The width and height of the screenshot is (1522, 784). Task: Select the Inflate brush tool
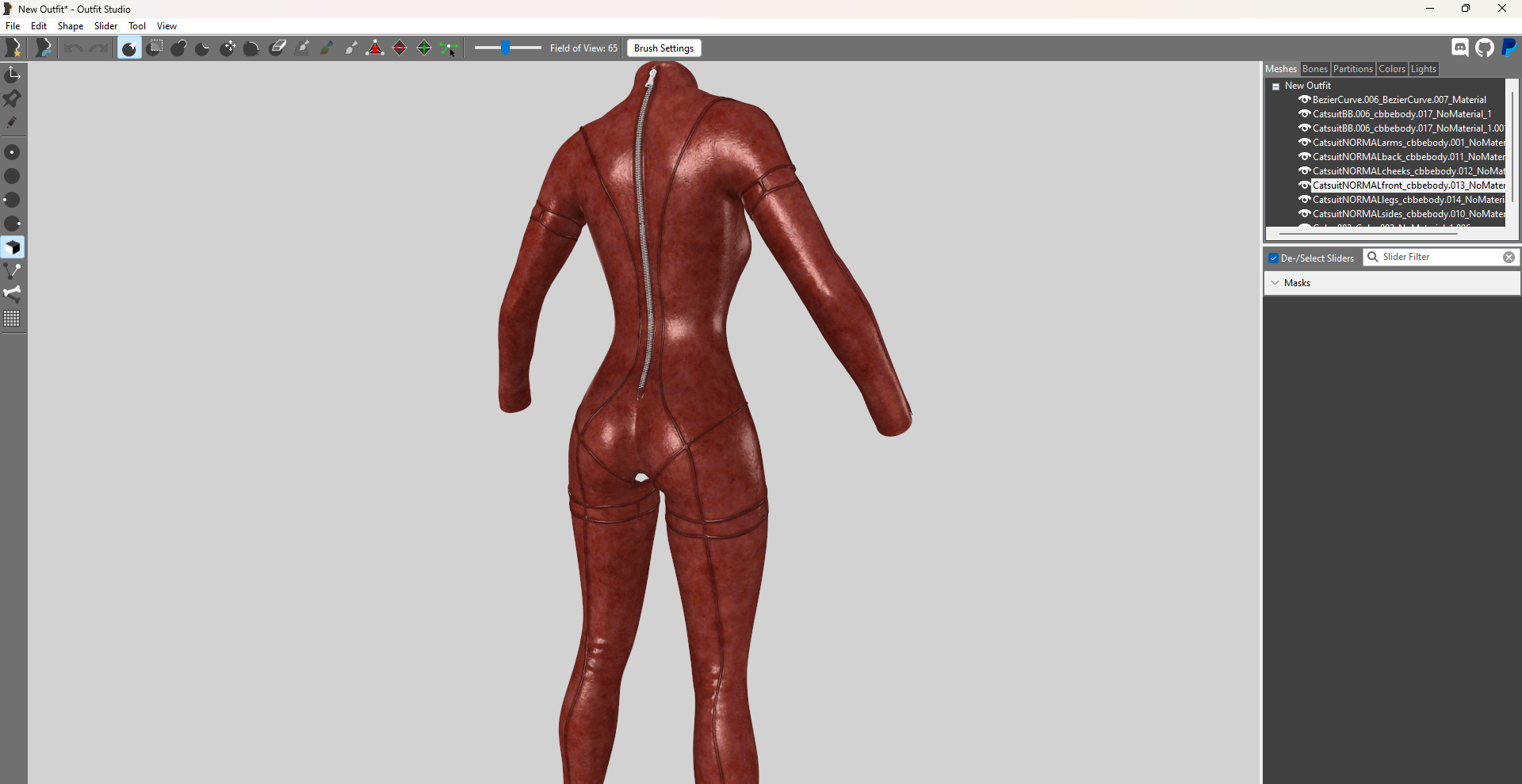click(x=178, y=48)
